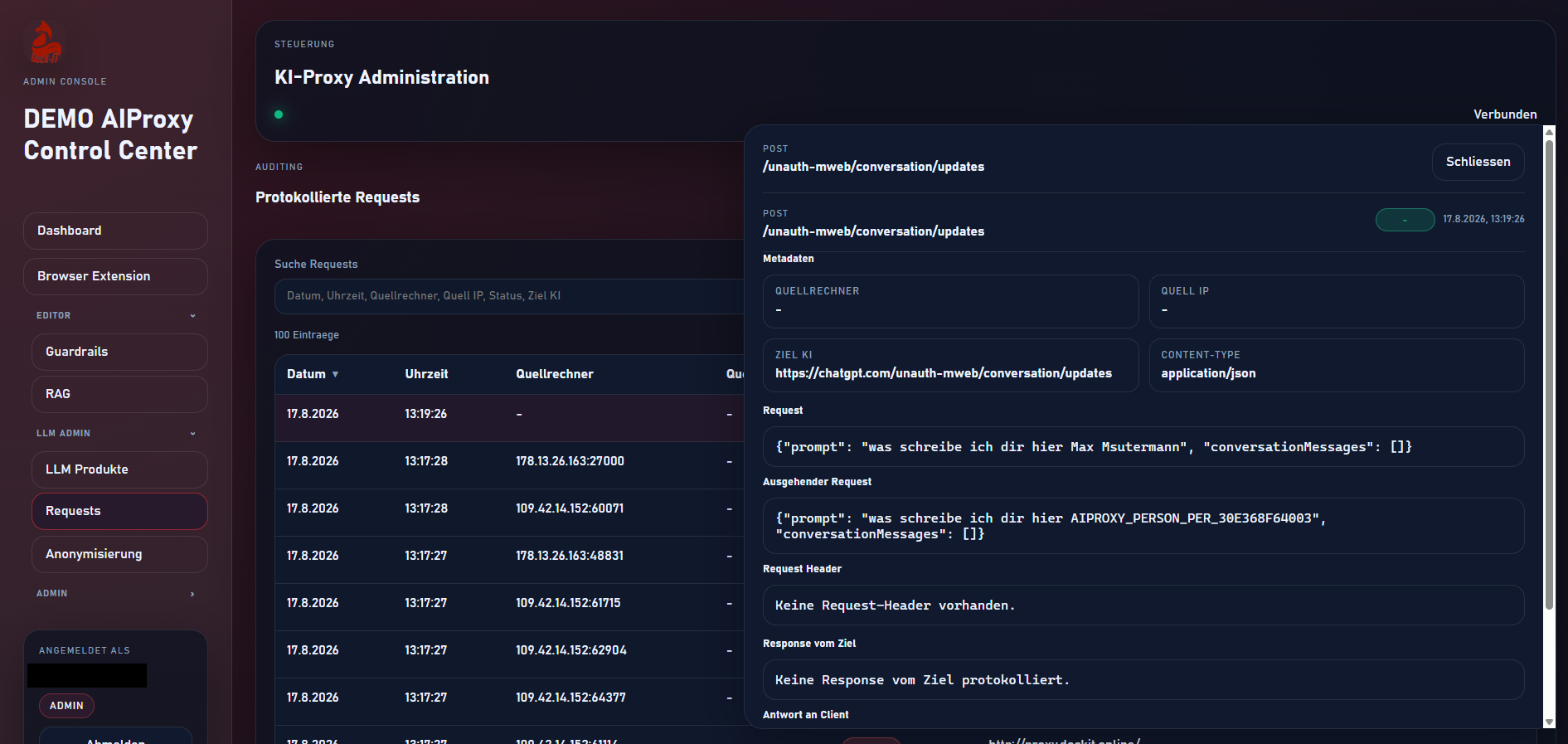Click scroll up arrow in details panel
Viewport: 1568px width, 744px height.
pyautogui.click(x=1549, y=131)
